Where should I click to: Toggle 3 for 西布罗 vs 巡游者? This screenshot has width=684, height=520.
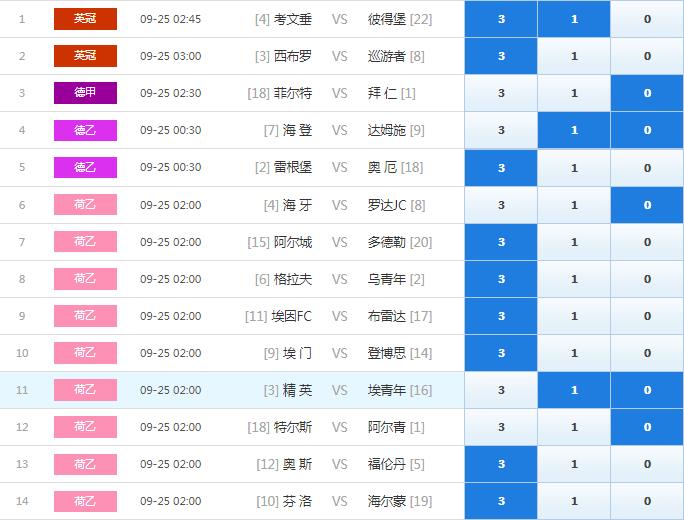[x=501, y=56]
